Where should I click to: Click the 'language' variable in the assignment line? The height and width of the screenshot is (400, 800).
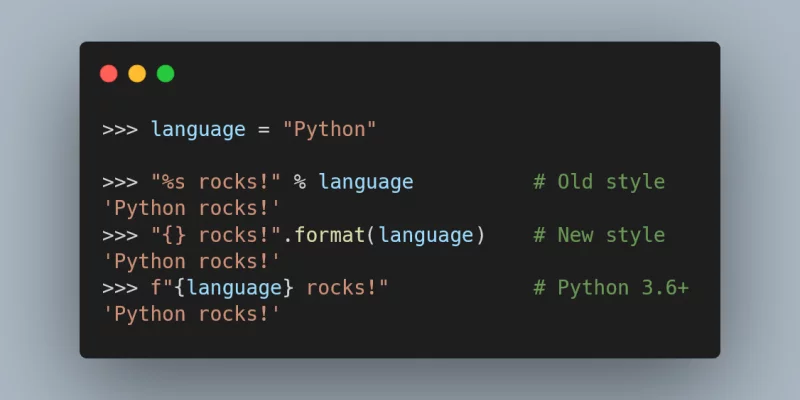pyautogui.click(x=198, y=130)
